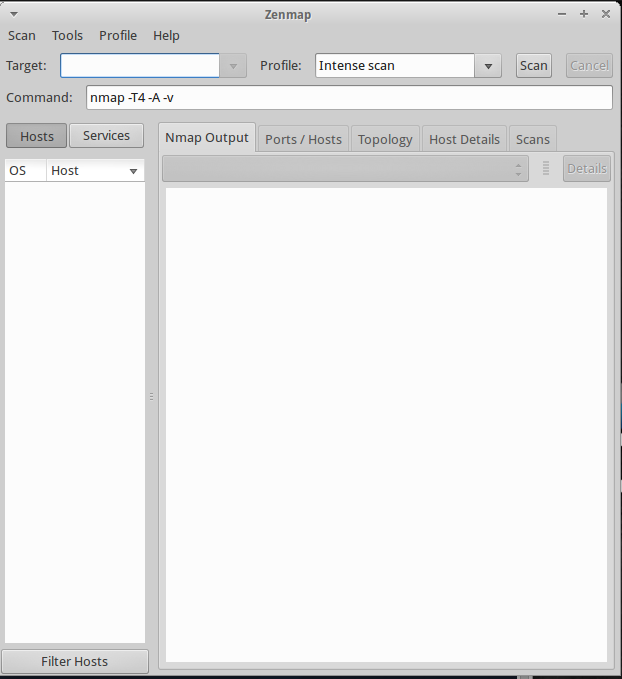
Task: Open the Help menu
Action: [x=166, y=36]
